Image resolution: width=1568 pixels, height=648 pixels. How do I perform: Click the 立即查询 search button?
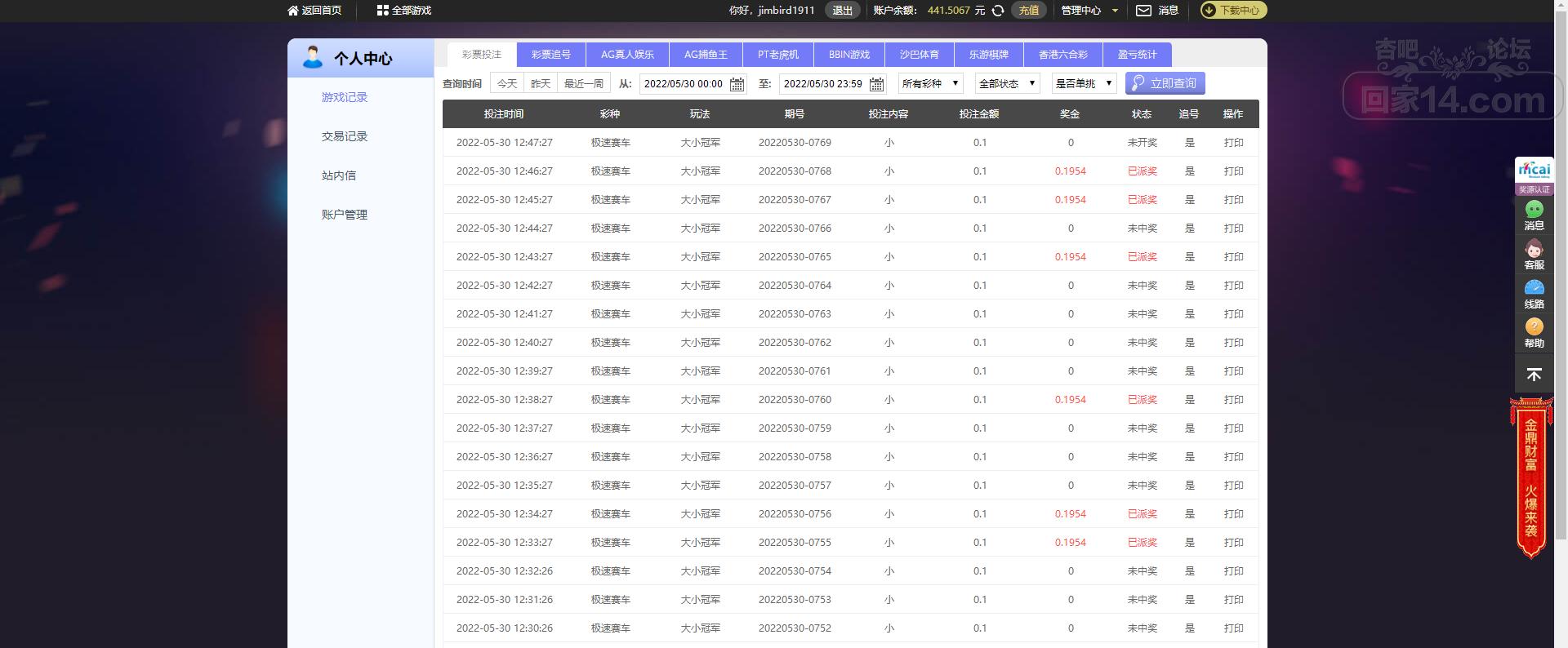pos(1165,83)
